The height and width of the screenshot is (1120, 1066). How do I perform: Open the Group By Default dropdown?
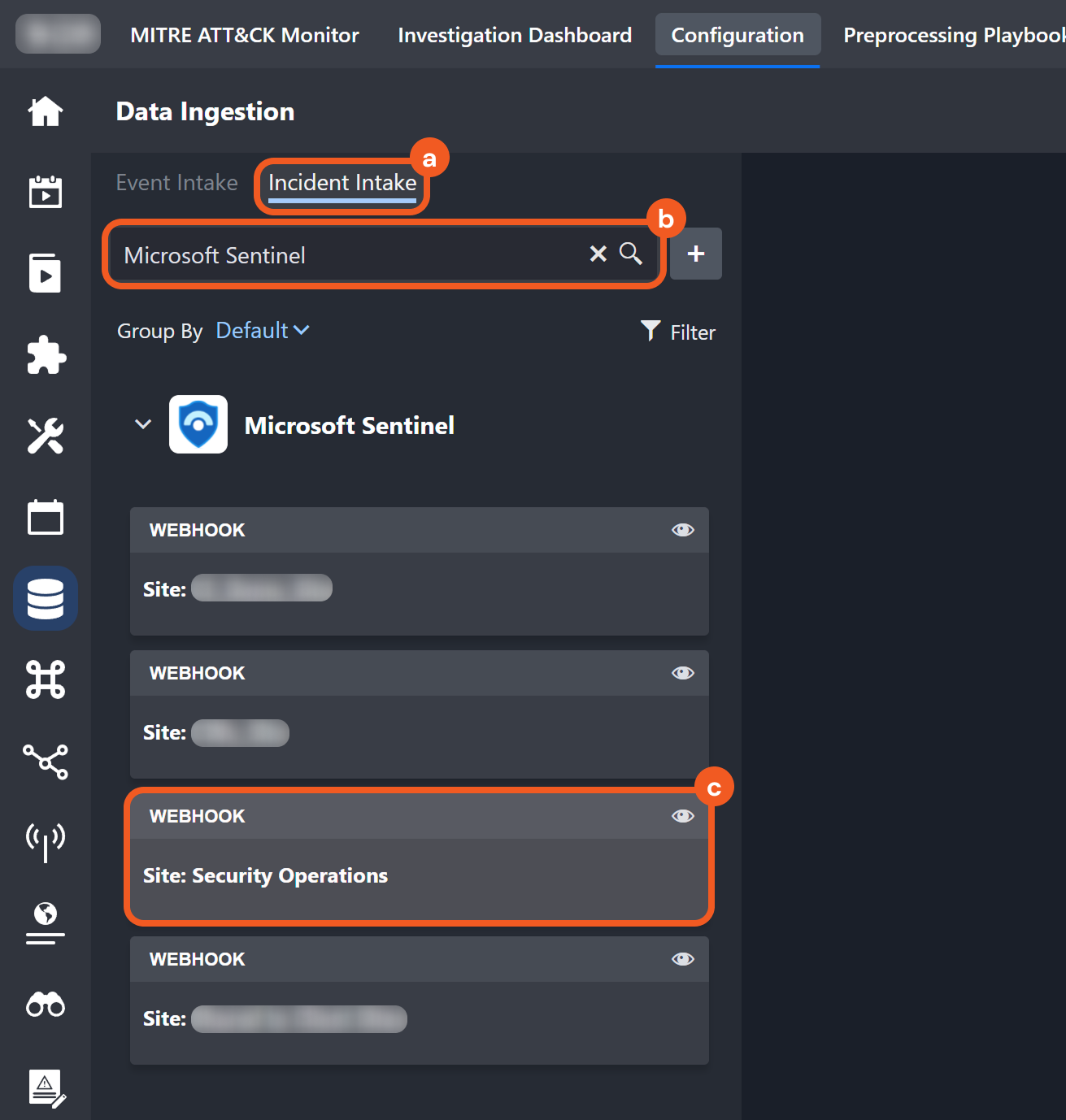pyautogui.click(x=262, y=331)
